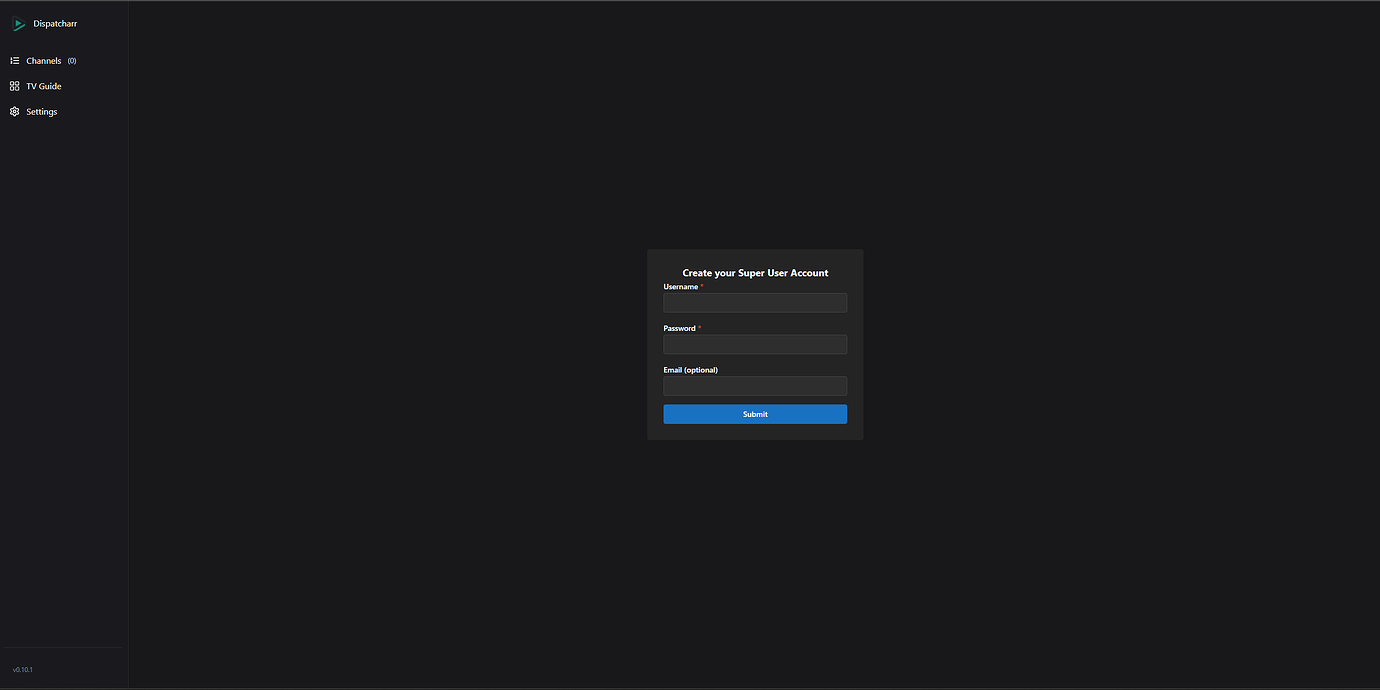Click the version number v0.10.1
The height and width of the screenshot is (690, 1380).
(23, 669)
